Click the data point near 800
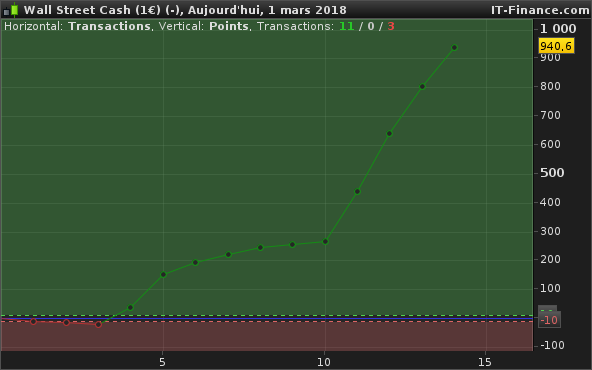Viewport: 592px width, 370px height. click(422, 86)
